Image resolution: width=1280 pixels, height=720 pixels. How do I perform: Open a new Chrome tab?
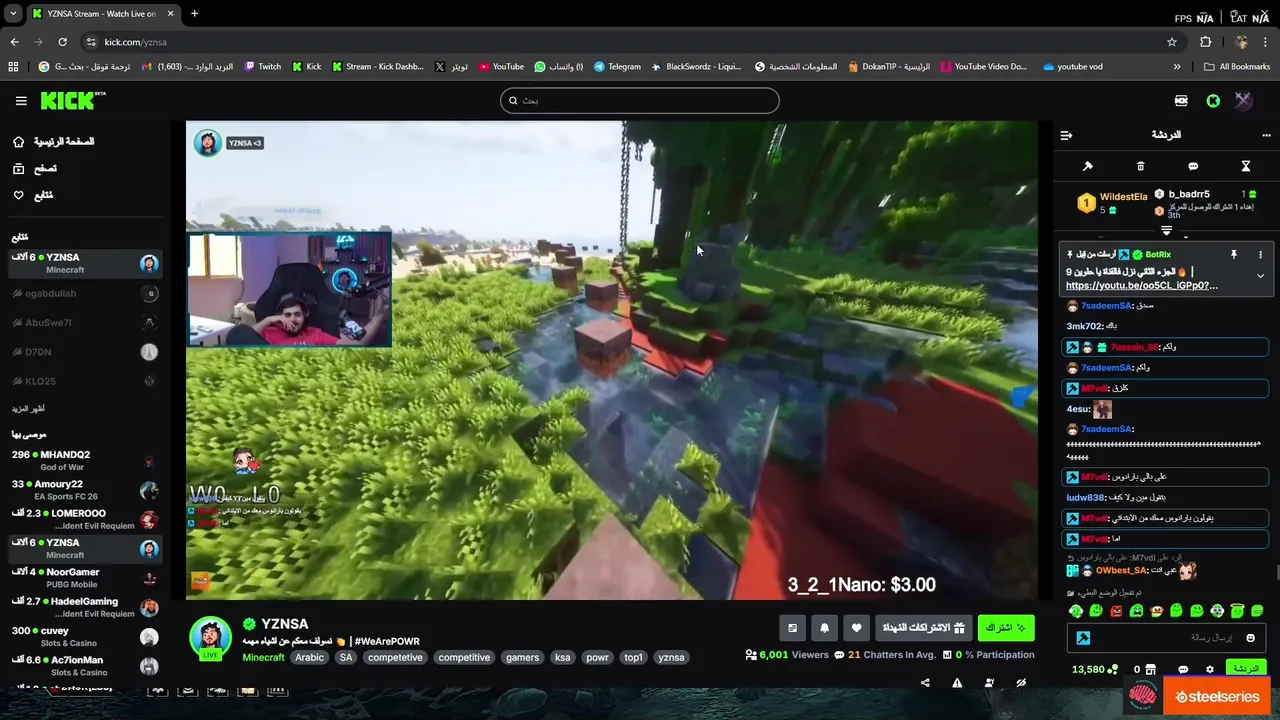pos(194,14)
